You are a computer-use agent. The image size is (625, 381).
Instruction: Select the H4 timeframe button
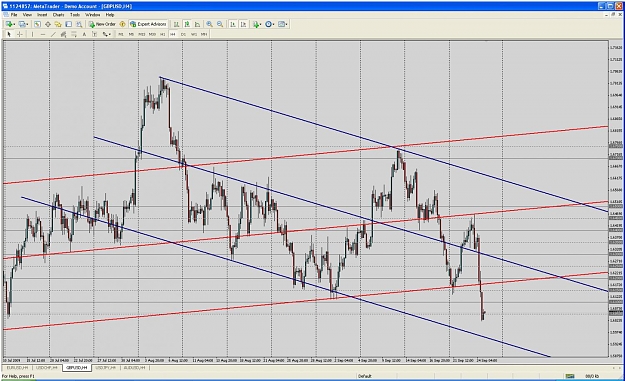[173, 34]
